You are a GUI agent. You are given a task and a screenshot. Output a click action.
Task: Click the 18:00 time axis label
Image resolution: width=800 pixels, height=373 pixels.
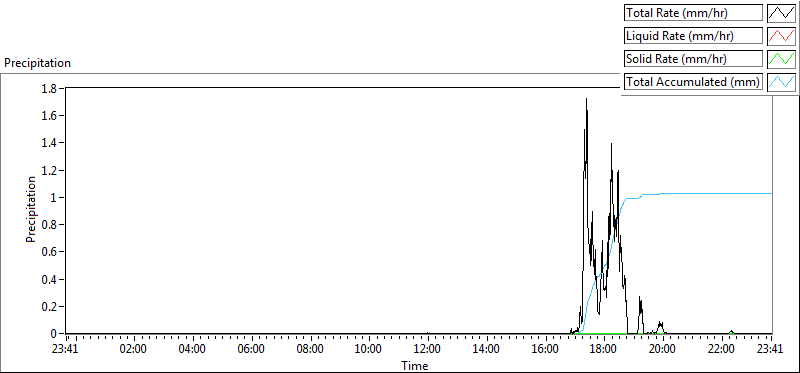click(x=604, y=350)
